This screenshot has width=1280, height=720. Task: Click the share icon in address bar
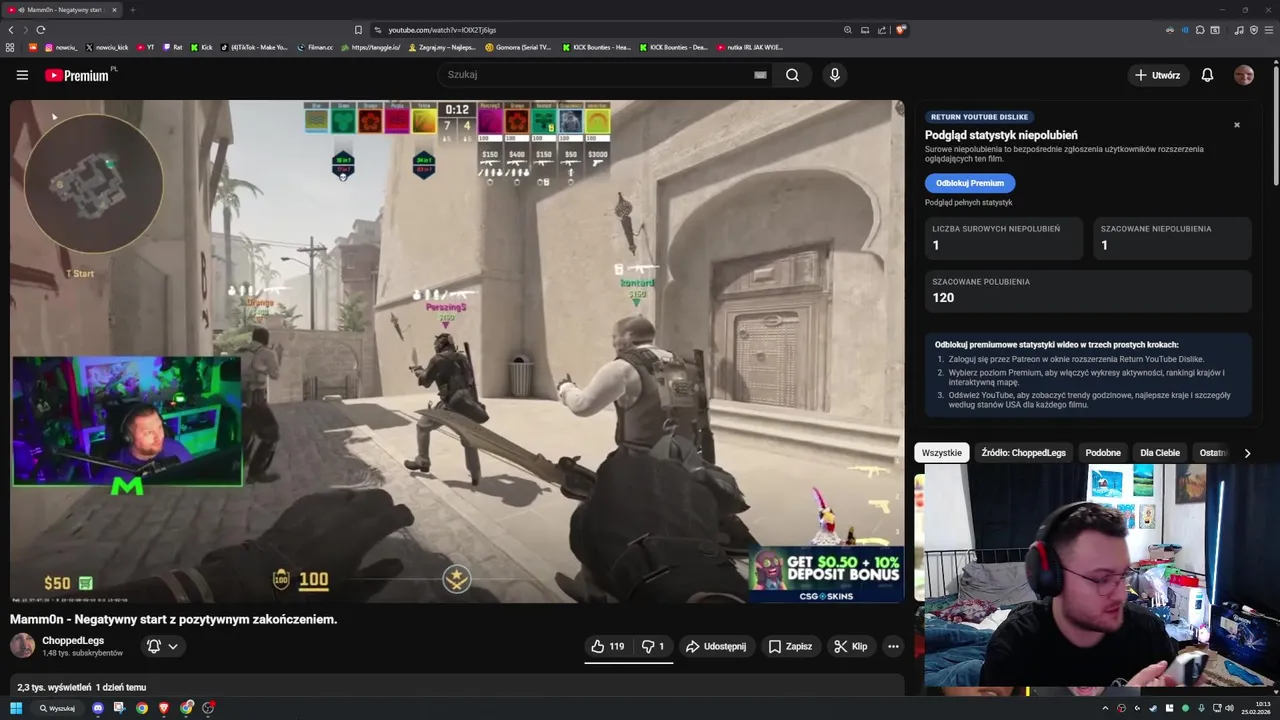[x=882, y=30]
